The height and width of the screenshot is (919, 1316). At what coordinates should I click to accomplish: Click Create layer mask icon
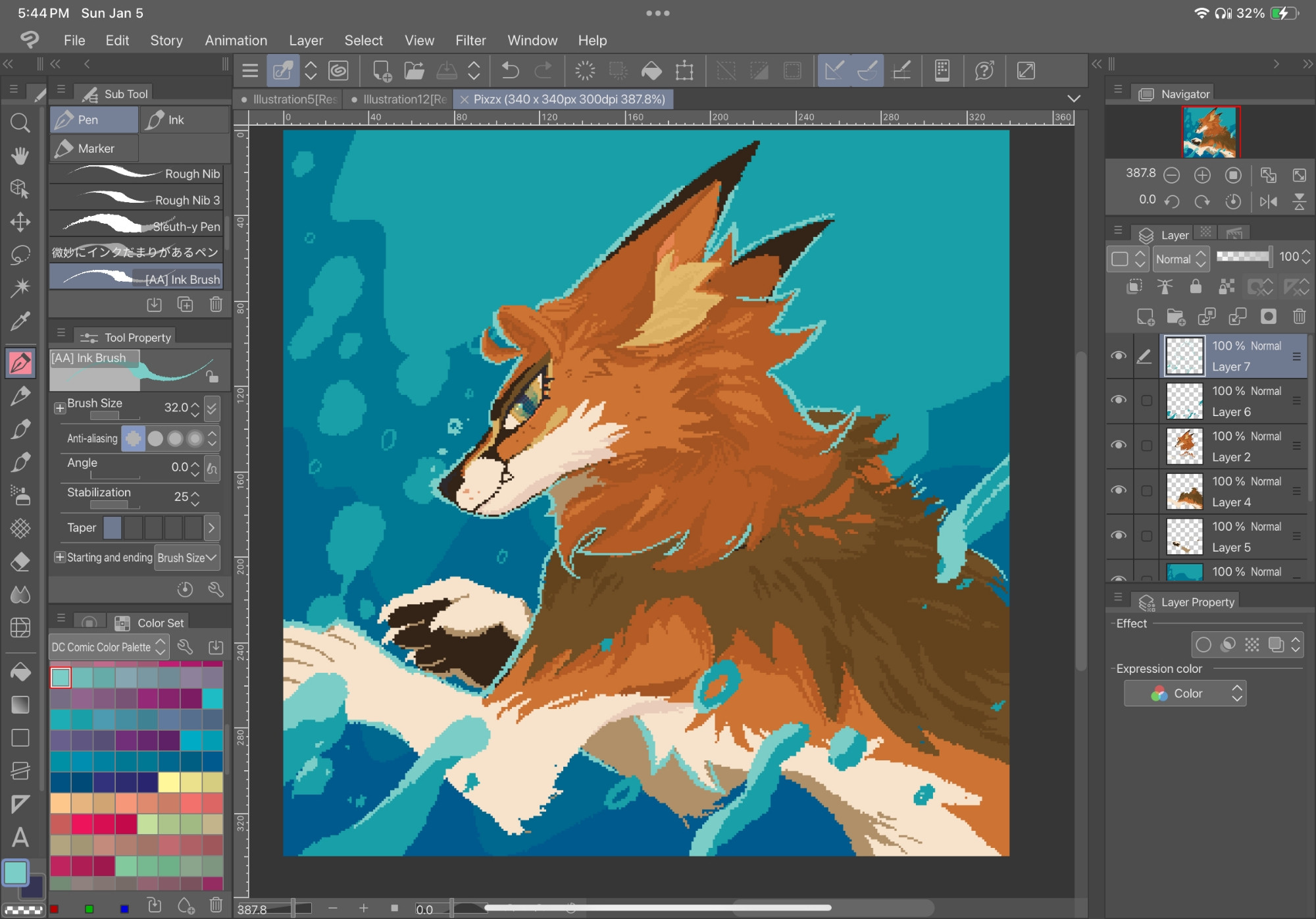point(1269,317)
